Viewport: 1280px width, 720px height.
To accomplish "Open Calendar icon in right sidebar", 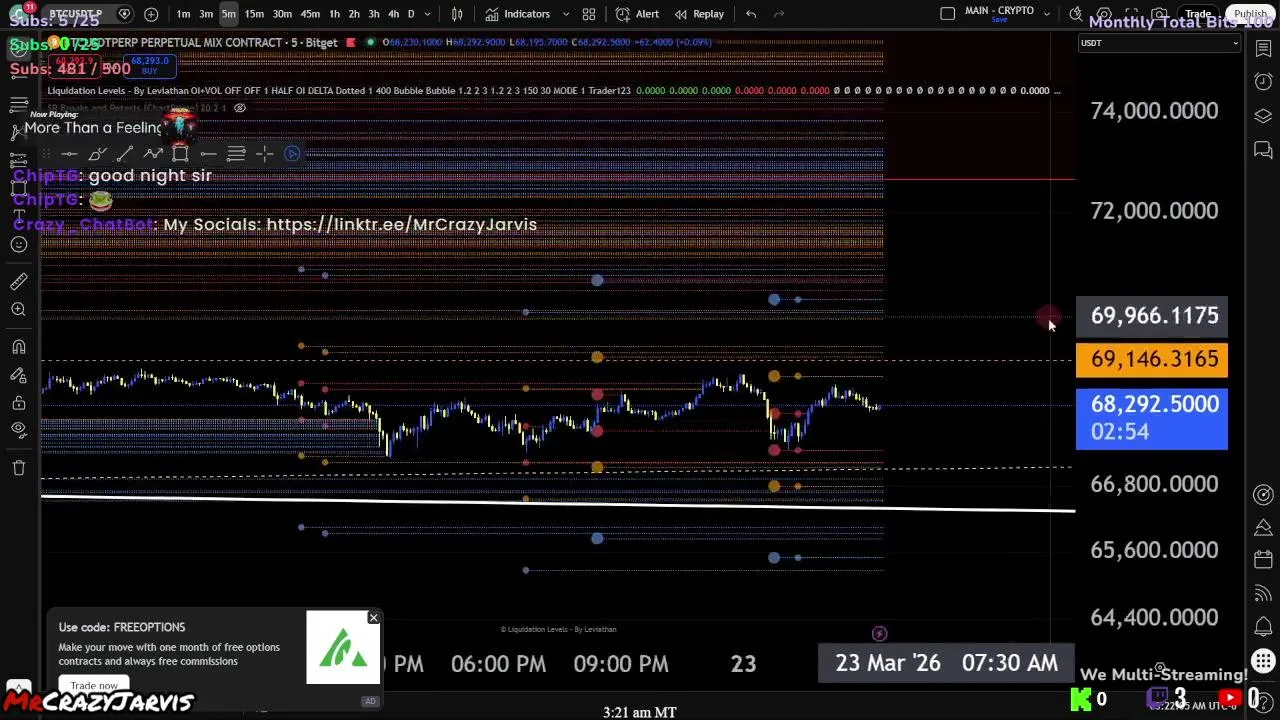I will click(1263, 559).
